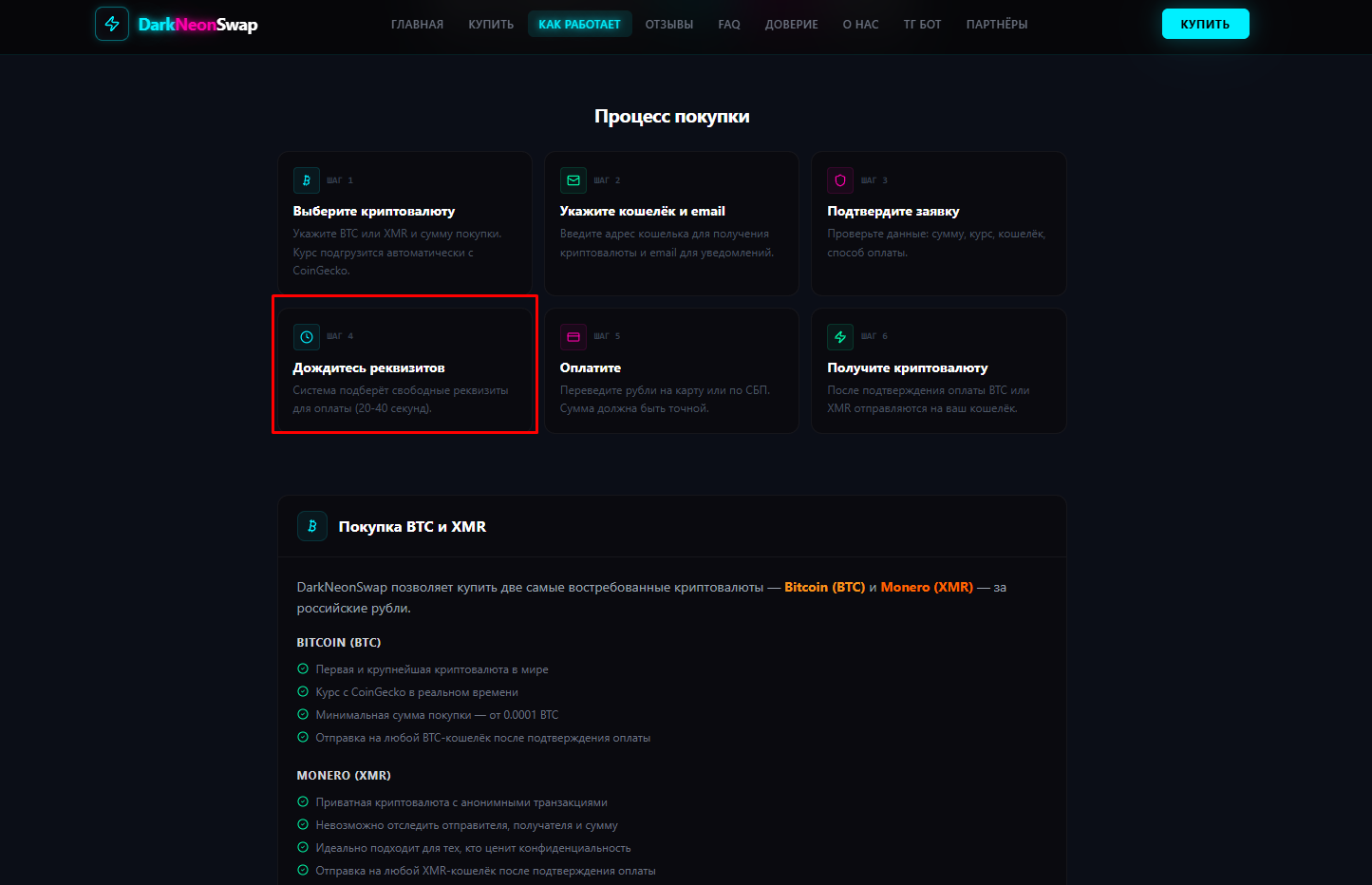Click the DarkNeonSwap brand name
This screenshot has width=1372, height=885.
click(x=198, y=25)
